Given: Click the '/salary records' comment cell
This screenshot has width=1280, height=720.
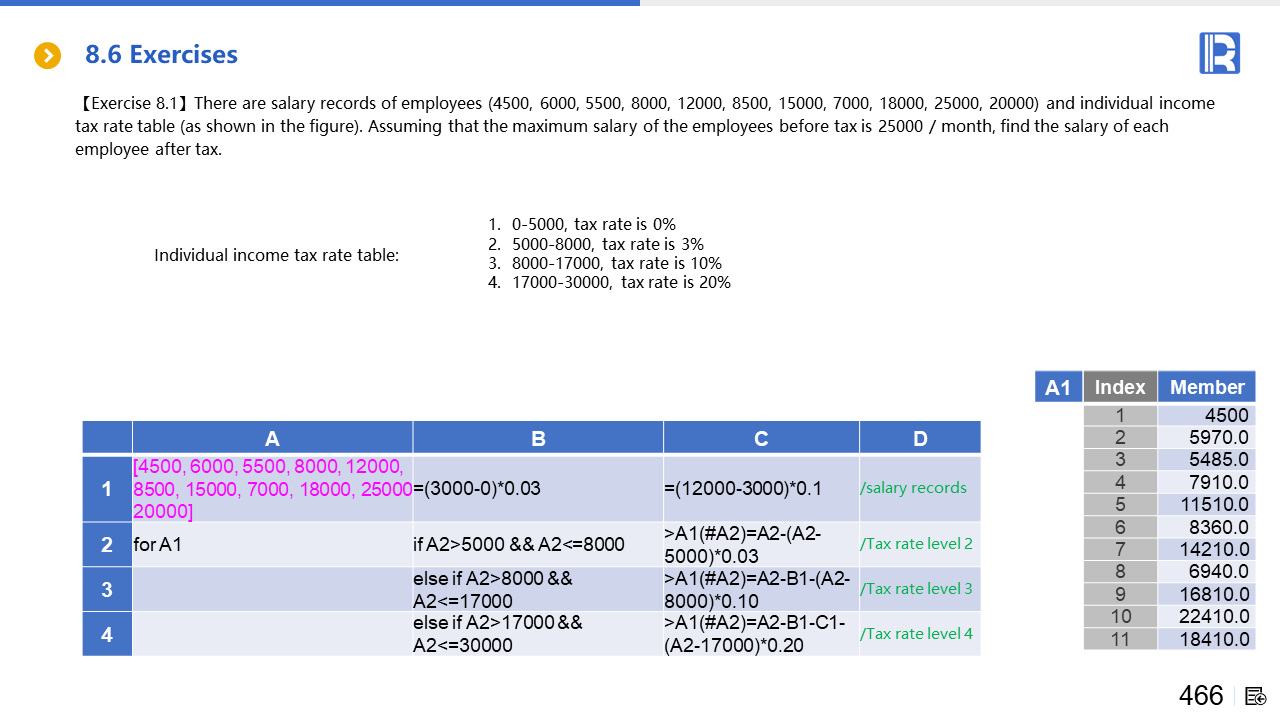Looking at the screenshot, I should (x=914, y=489).
